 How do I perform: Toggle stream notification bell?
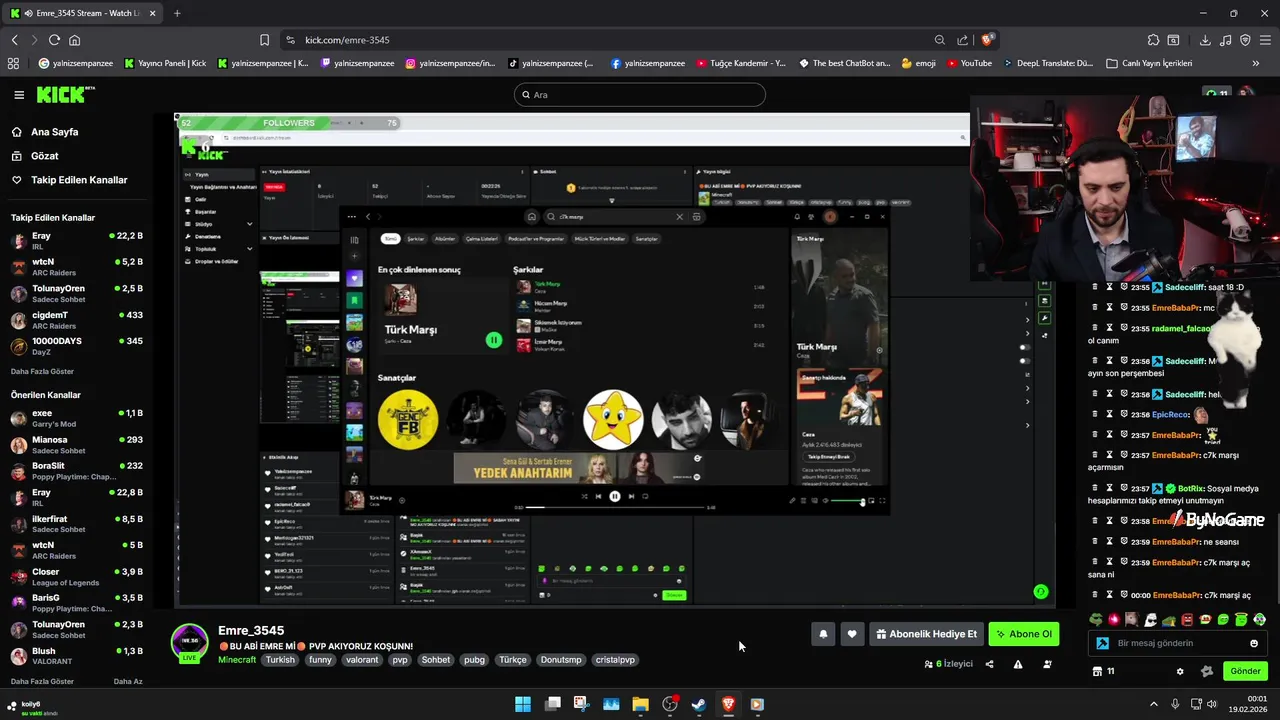823,634
